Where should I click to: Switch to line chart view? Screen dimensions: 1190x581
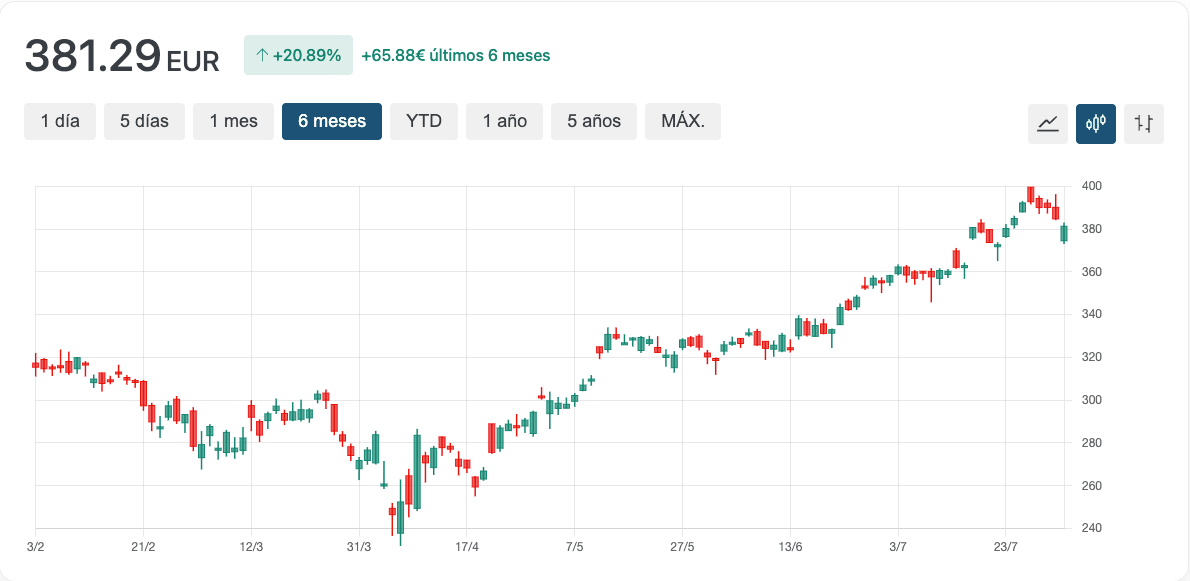coord(1048,124)
